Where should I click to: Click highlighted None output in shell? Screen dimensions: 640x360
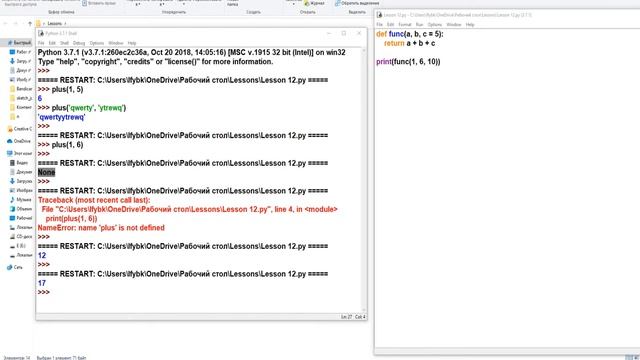47,172
